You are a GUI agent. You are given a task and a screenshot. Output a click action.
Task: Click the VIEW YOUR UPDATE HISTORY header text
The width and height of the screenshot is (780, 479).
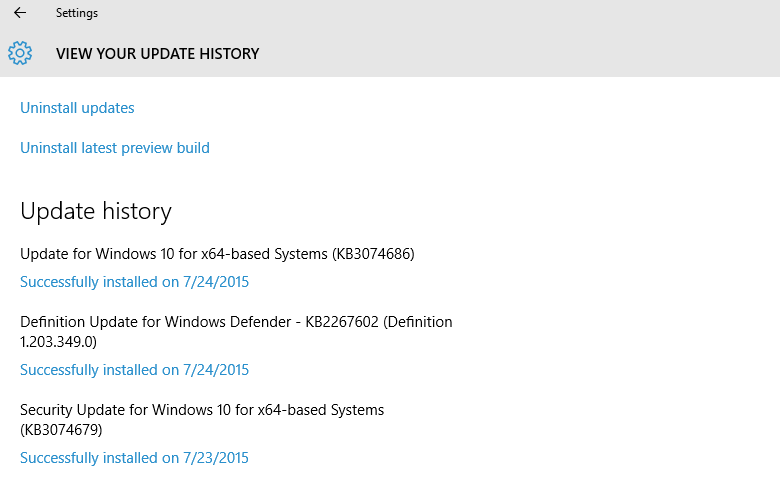[157, 54]
